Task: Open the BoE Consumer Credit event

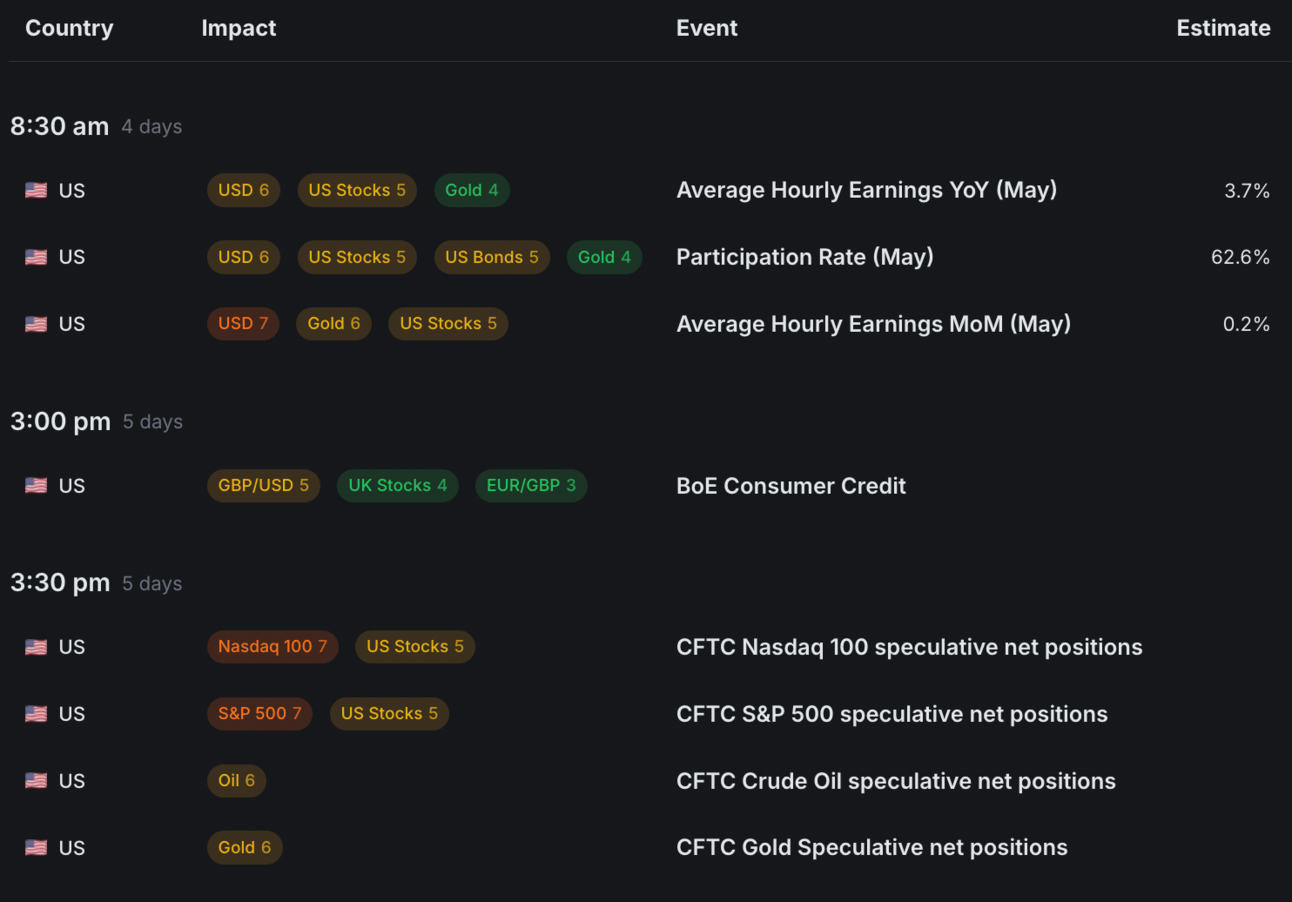Action: coord(791,486)
